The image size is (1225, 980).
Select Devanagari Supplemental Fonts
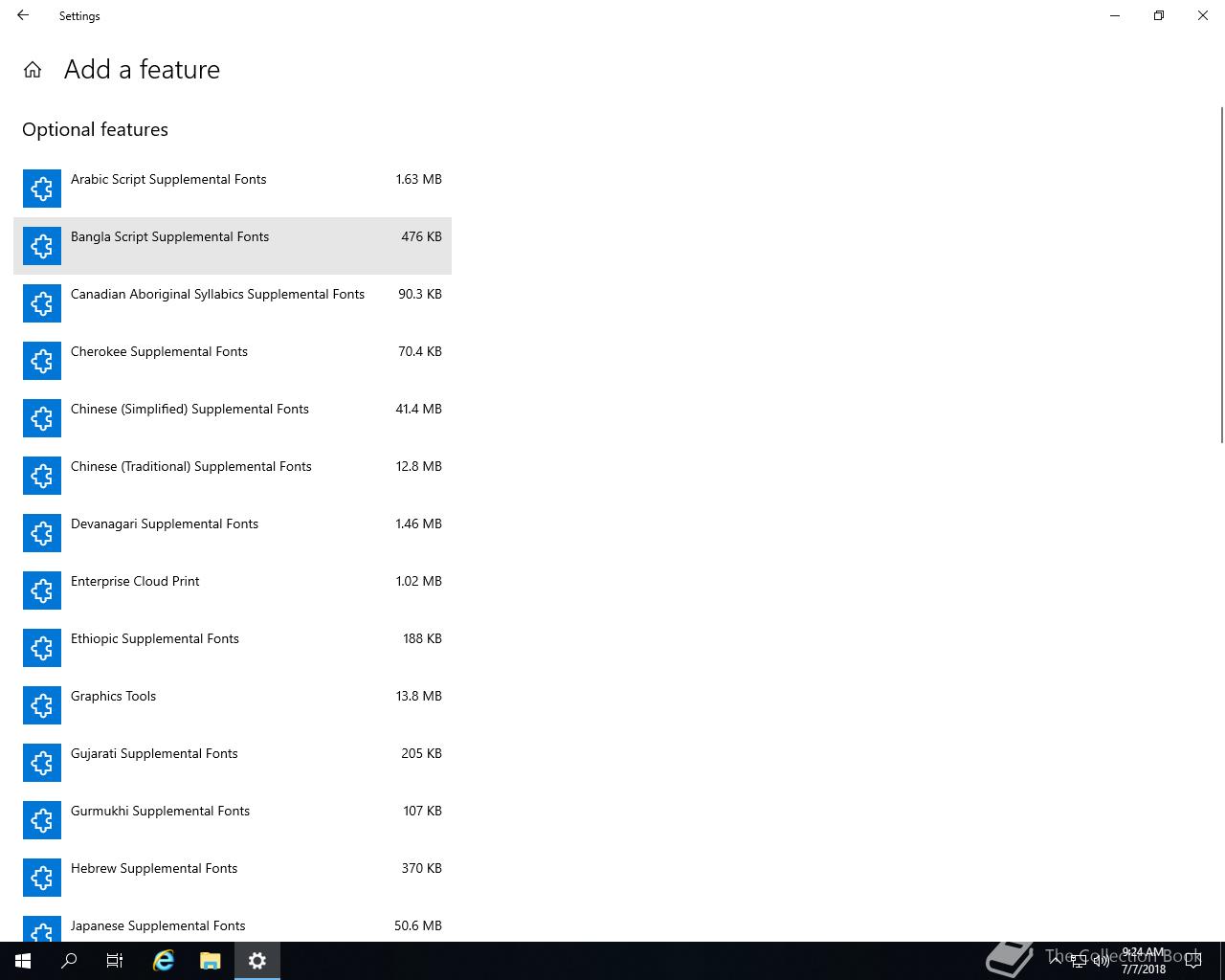tap(233, 533)
